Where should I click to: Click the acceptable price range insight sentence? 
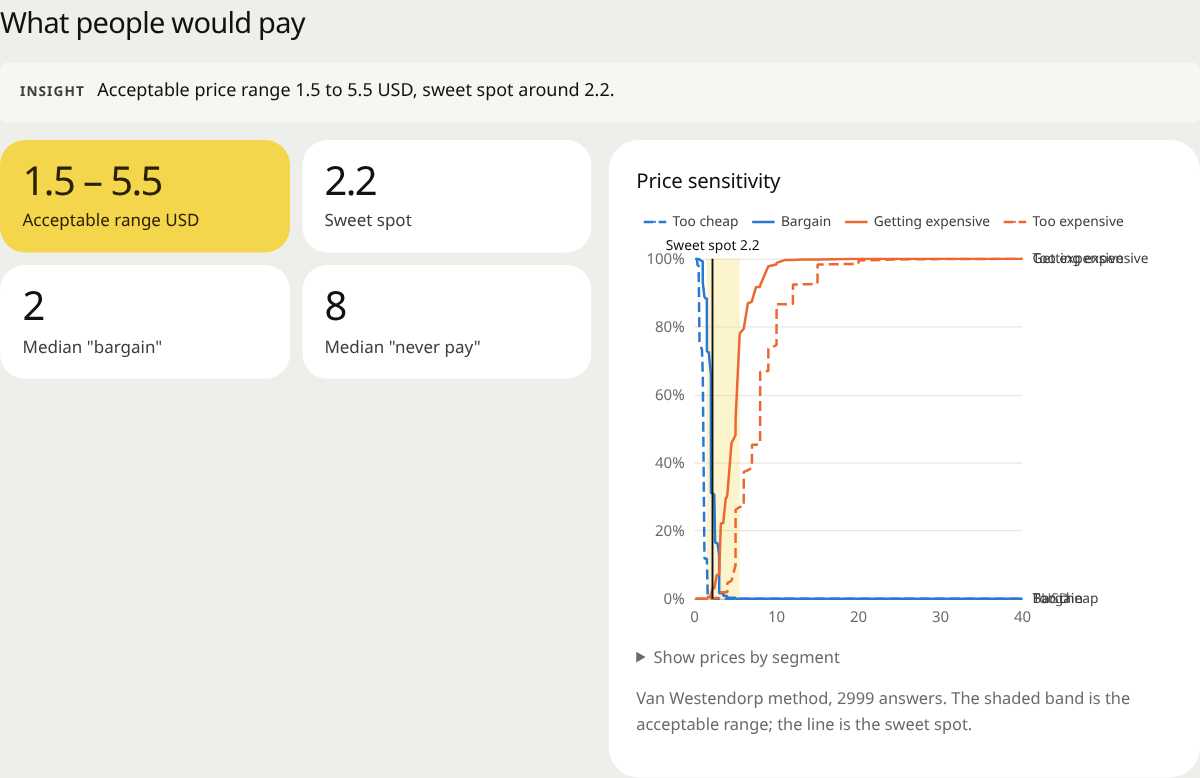356,90
